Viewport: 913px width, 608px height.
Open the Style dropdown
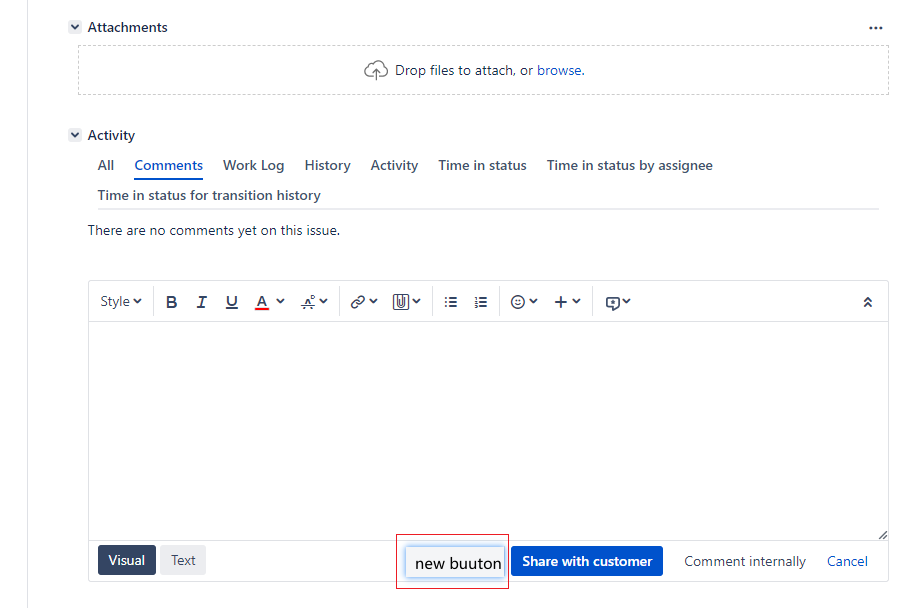(x=119, y=301)
